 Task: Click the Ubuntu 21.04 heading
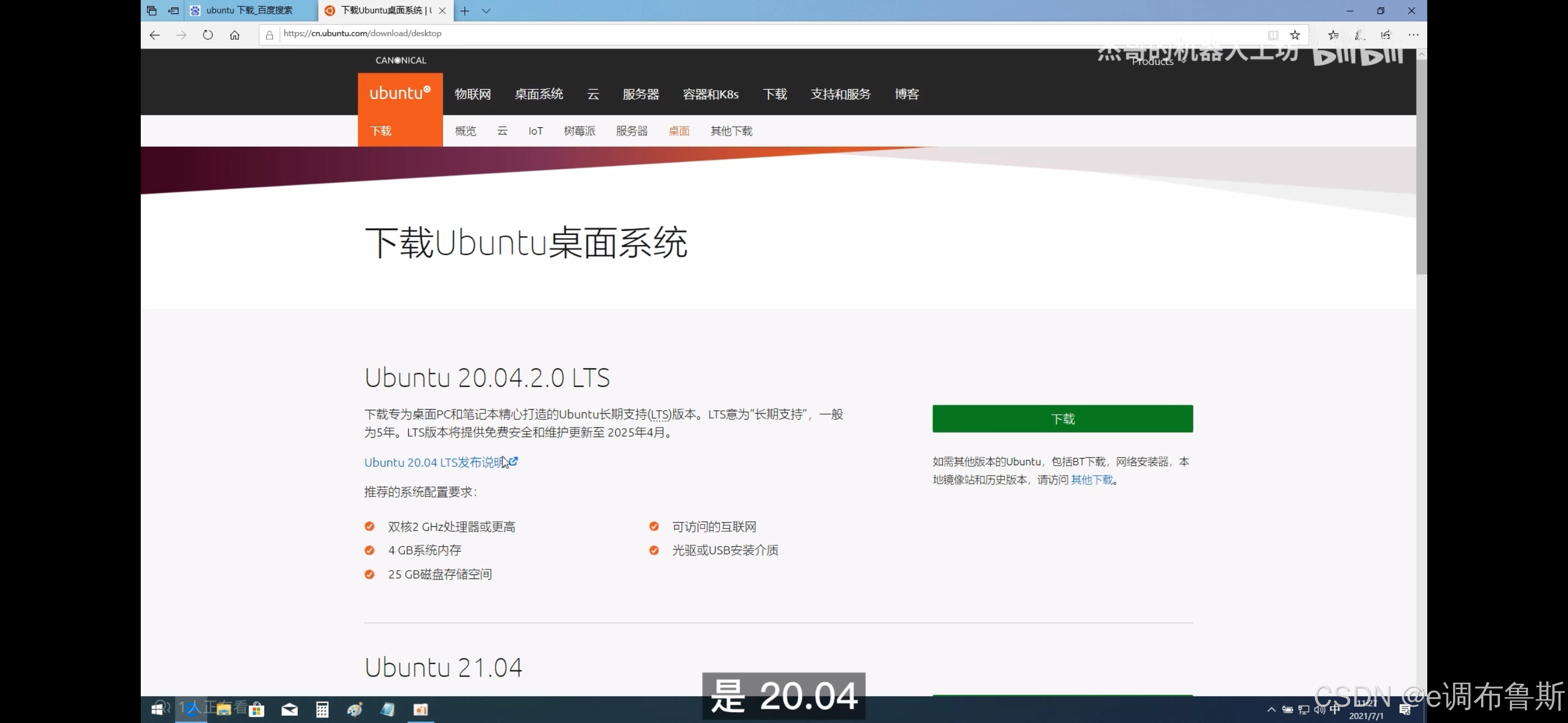[443, 667]
